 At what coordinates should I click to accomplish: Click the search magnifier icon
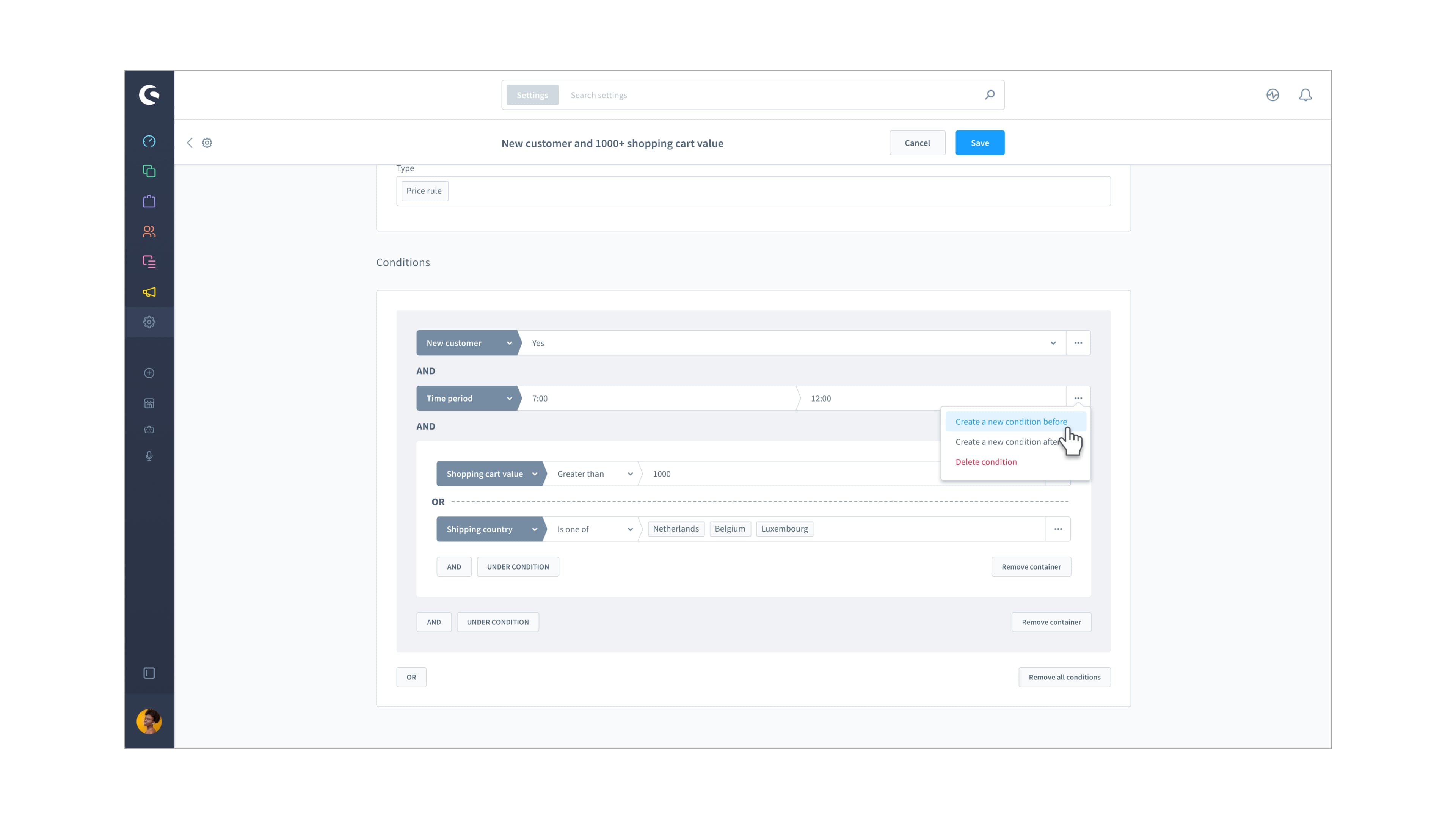pyautogui.click(x=989, y=95)
